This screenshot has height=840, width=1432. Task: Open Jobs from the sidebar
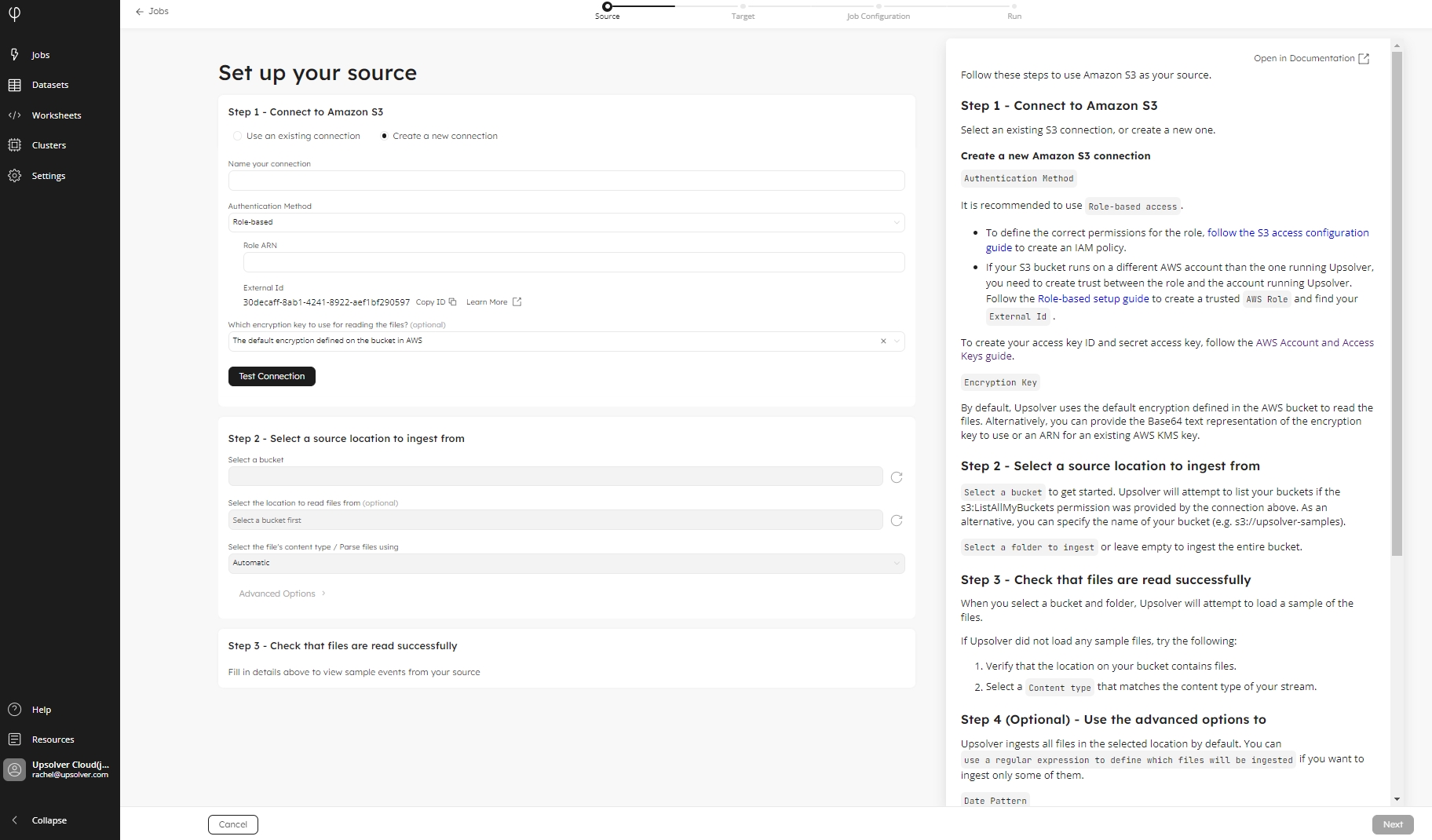click(40, 55)
